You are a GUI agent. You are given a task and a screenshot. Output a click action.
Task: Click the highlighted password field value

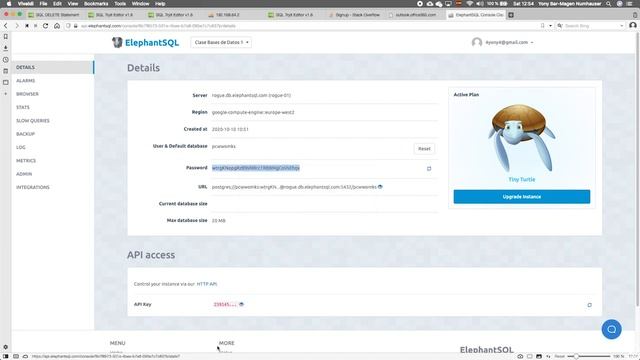click(x=256, y=168)
